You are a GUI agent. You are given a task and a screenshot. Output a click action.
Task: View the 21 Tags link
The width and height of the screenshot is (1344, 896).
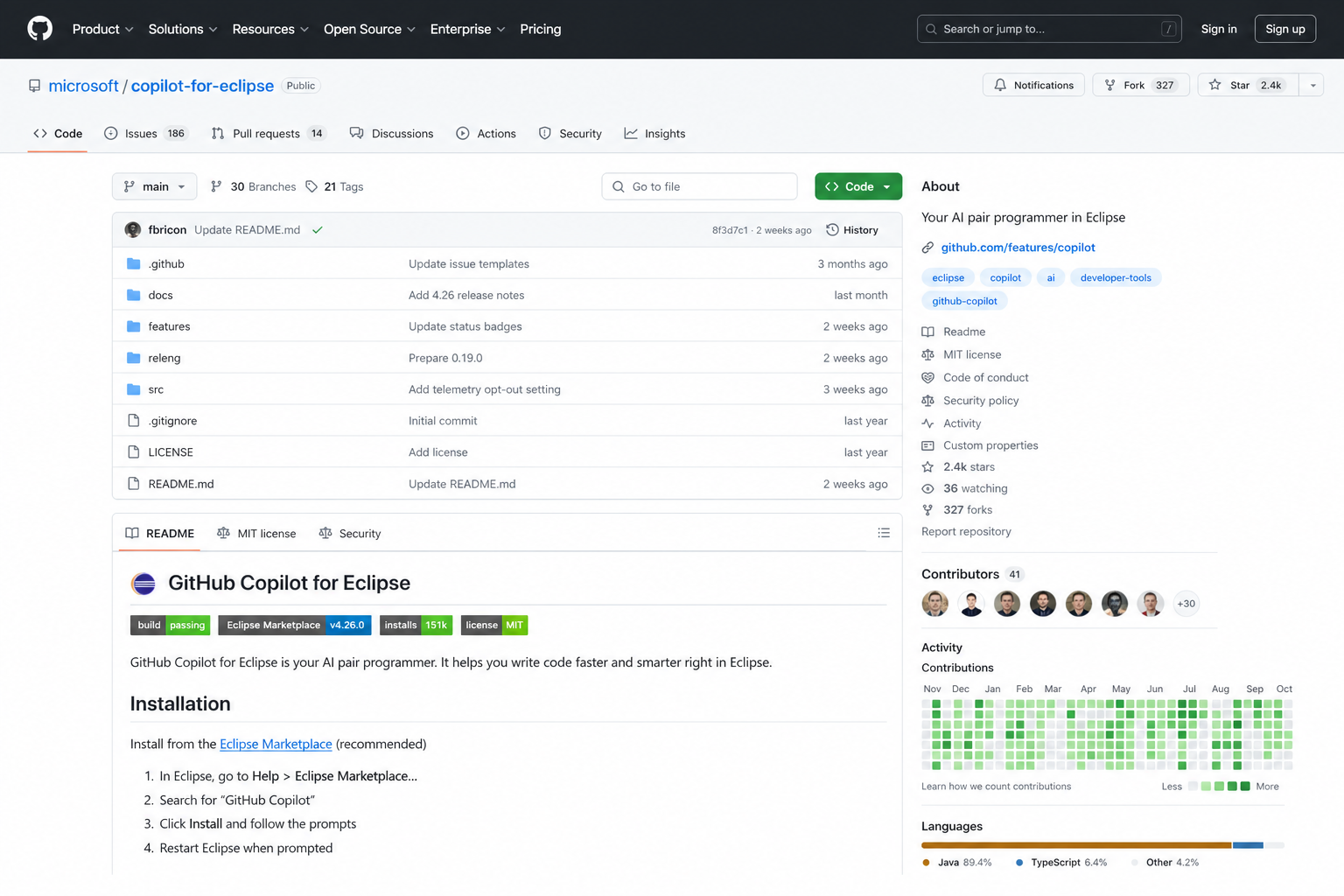point(334,186)
